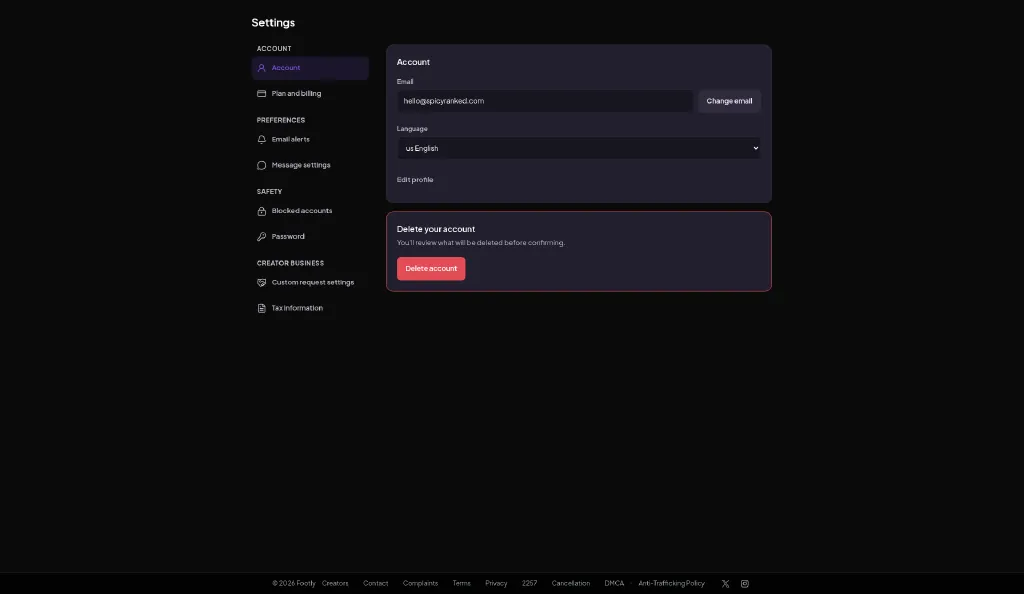
Task: Click the Blocked accounts lock icon
Action: coord(261,211)
